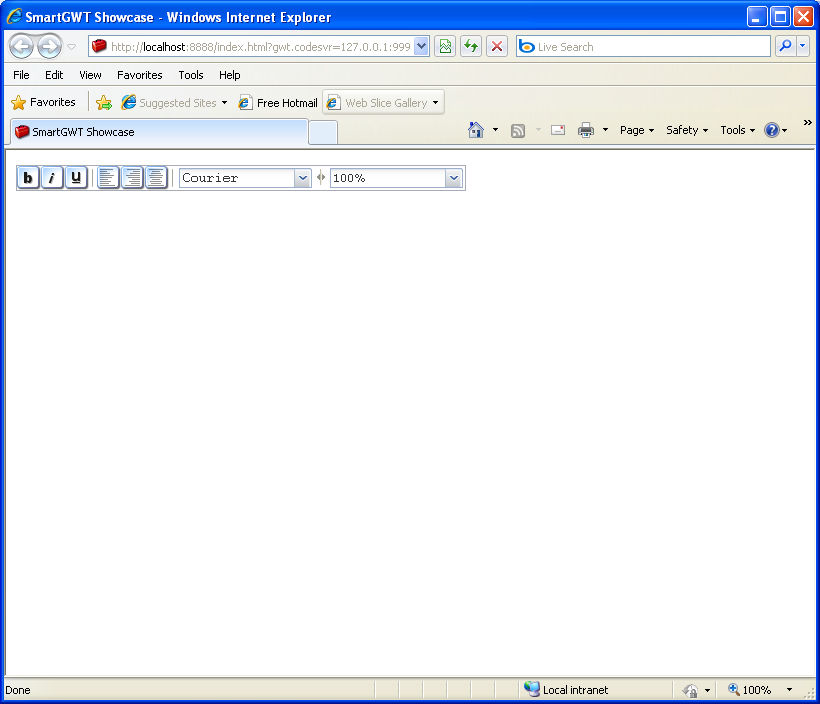The width and height of the screenshot is (820, 704).
Task: Click the Local intranet zone indicator
Action: [566, 690]
